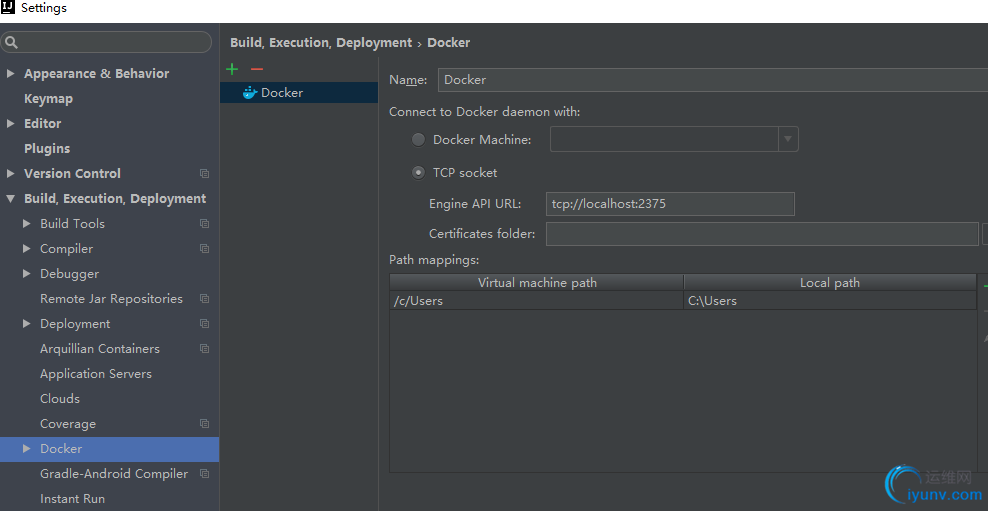Click Build, Execution, Deployment breadcrumb
The height and width of the screenshot is (511, 988).
click(321, 43)
